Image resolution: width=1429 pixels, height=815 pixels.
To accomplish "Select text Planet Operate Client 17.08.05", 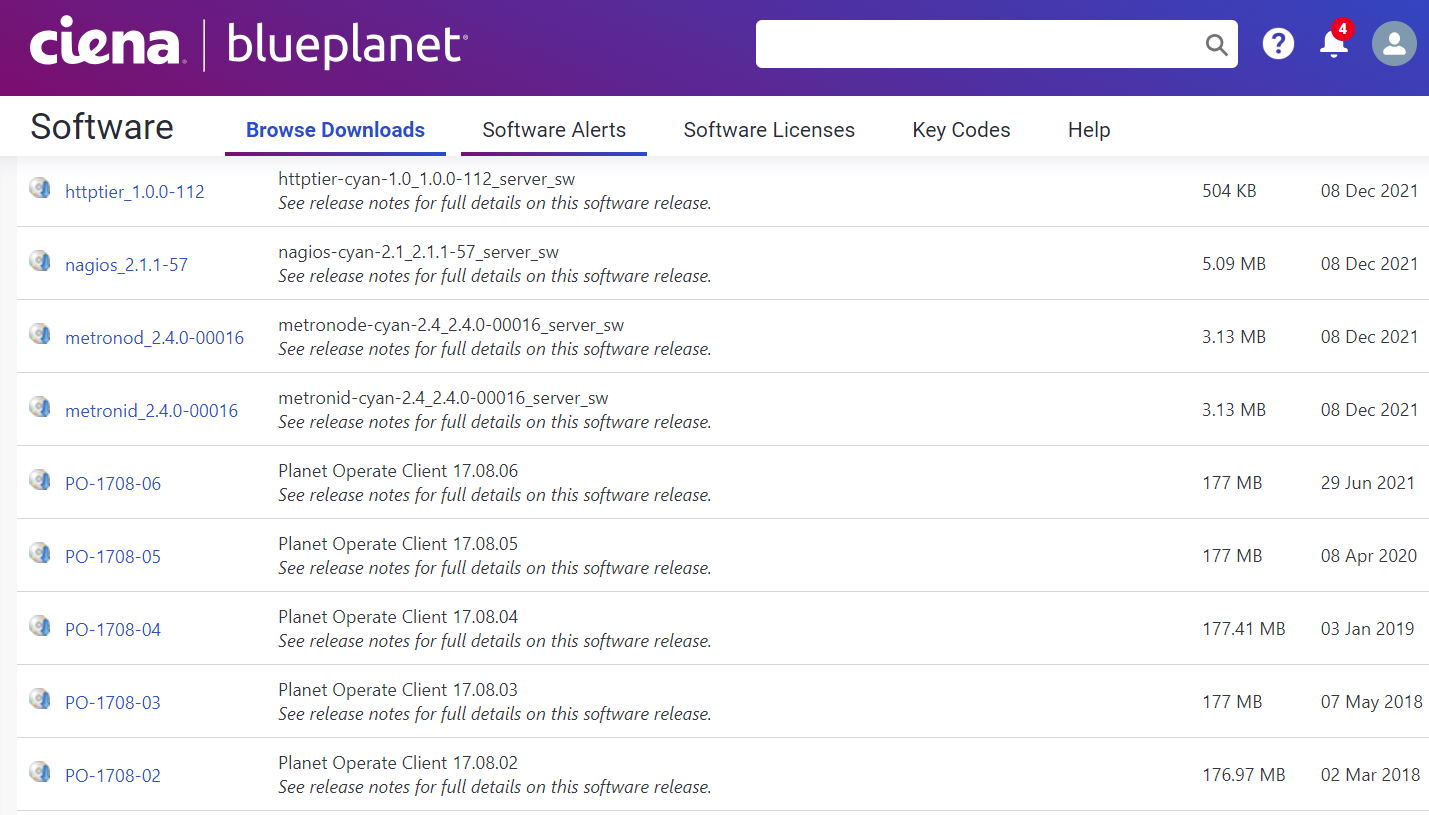I will [398, 544].
